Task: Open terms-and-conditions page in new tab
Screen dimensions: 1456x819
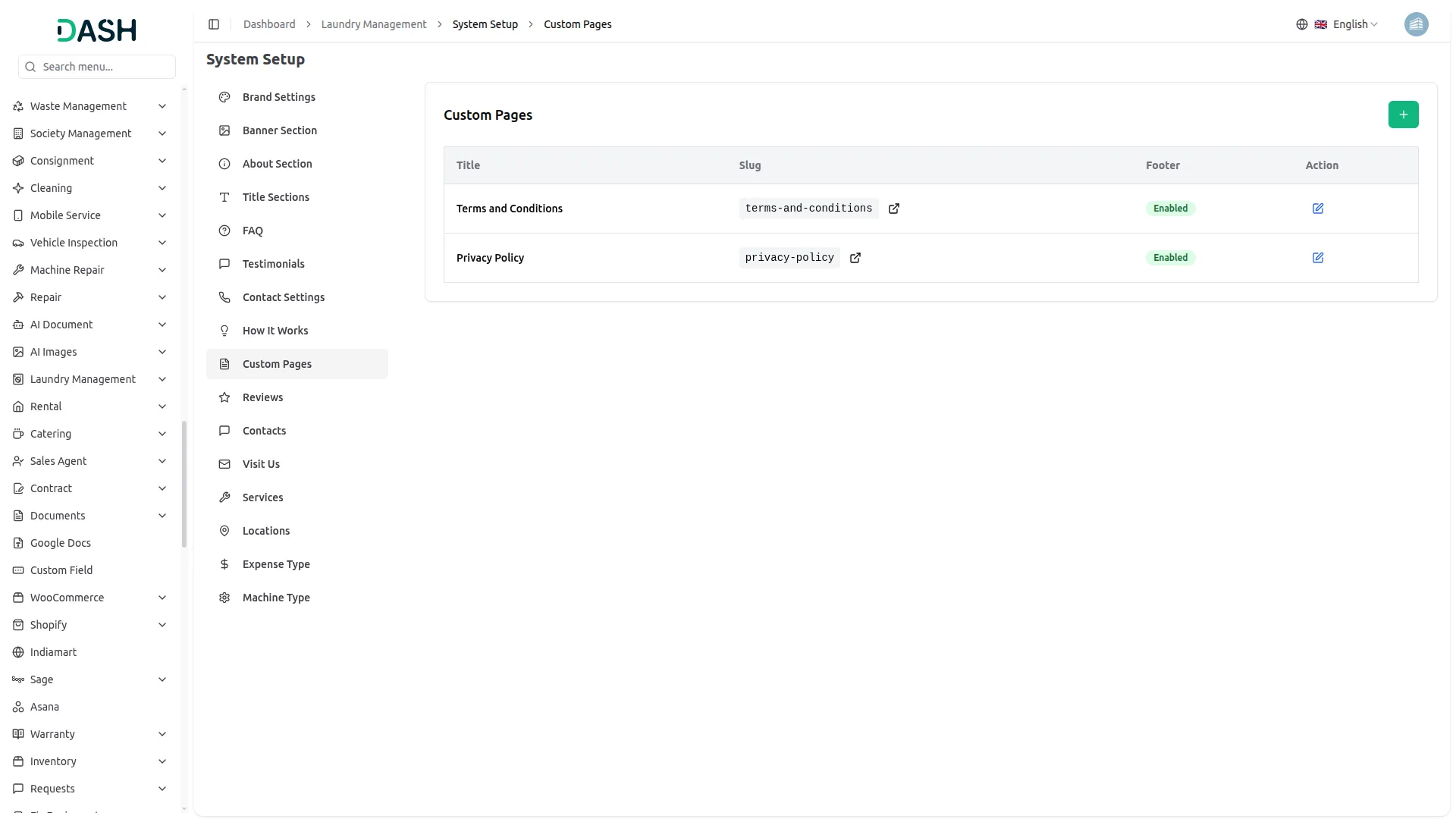Action: 894,208
